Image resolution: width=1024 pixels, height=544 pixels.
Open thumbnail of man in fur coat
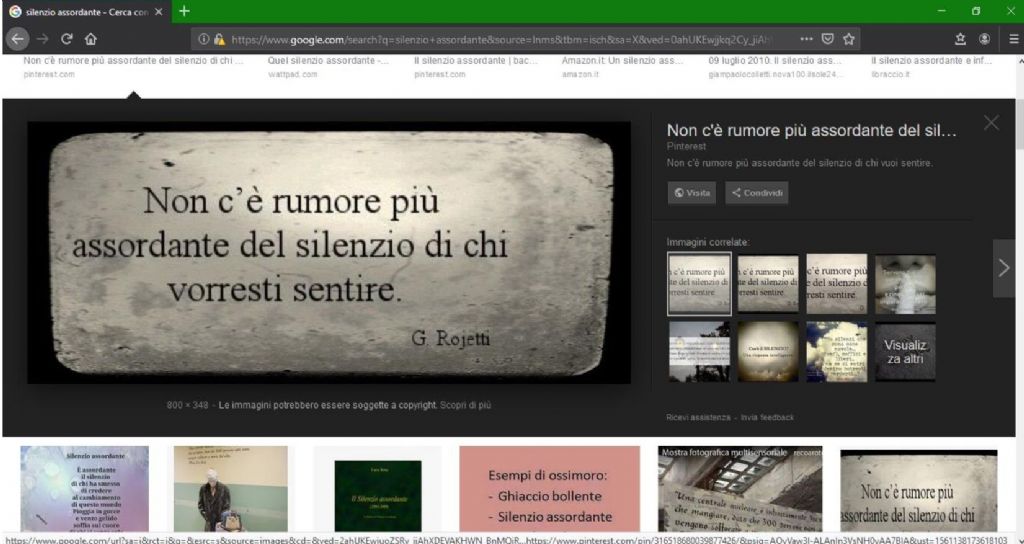(x=231, y=488)
